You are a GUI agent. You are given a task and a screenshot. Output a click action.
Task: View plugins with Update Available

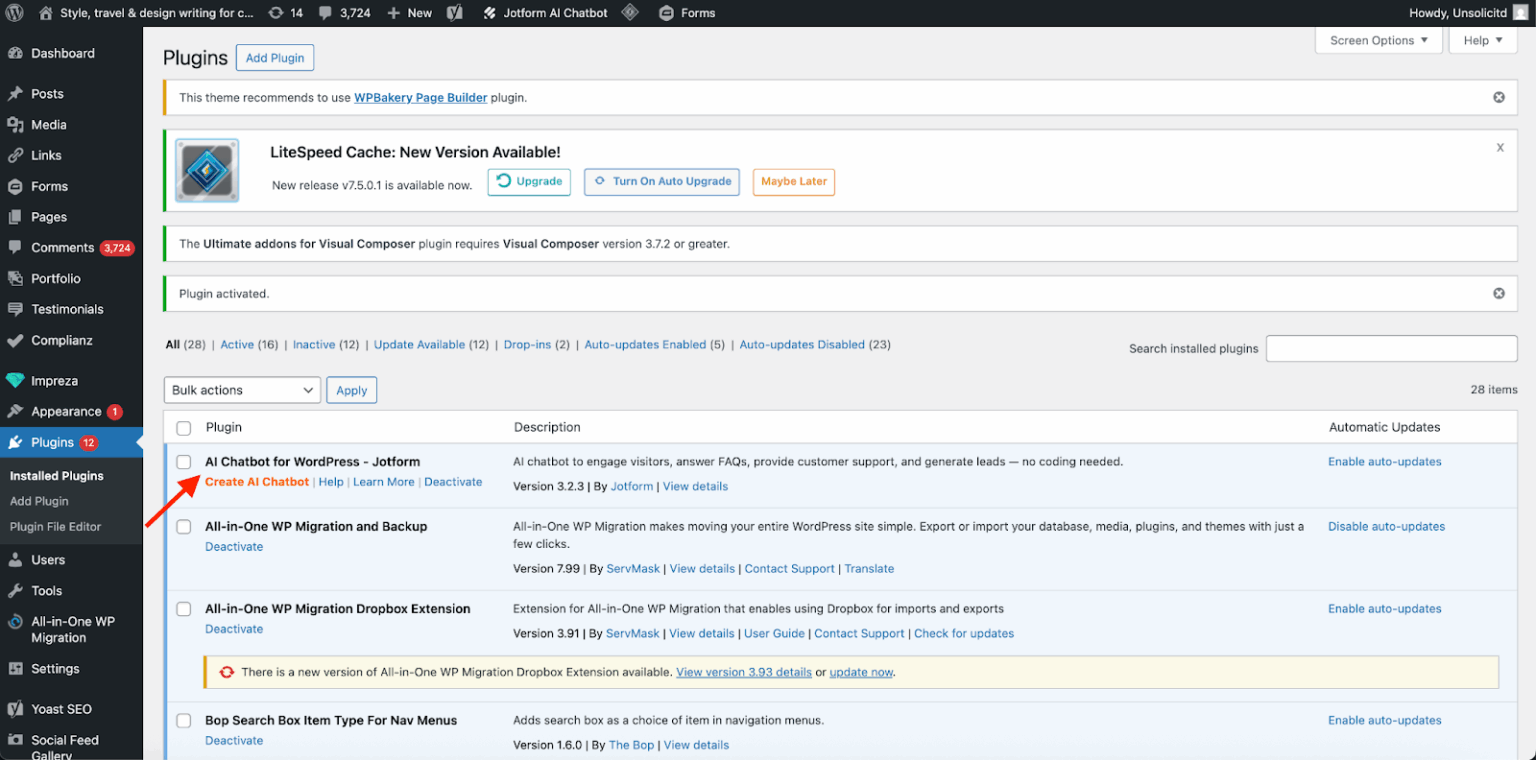420,344
